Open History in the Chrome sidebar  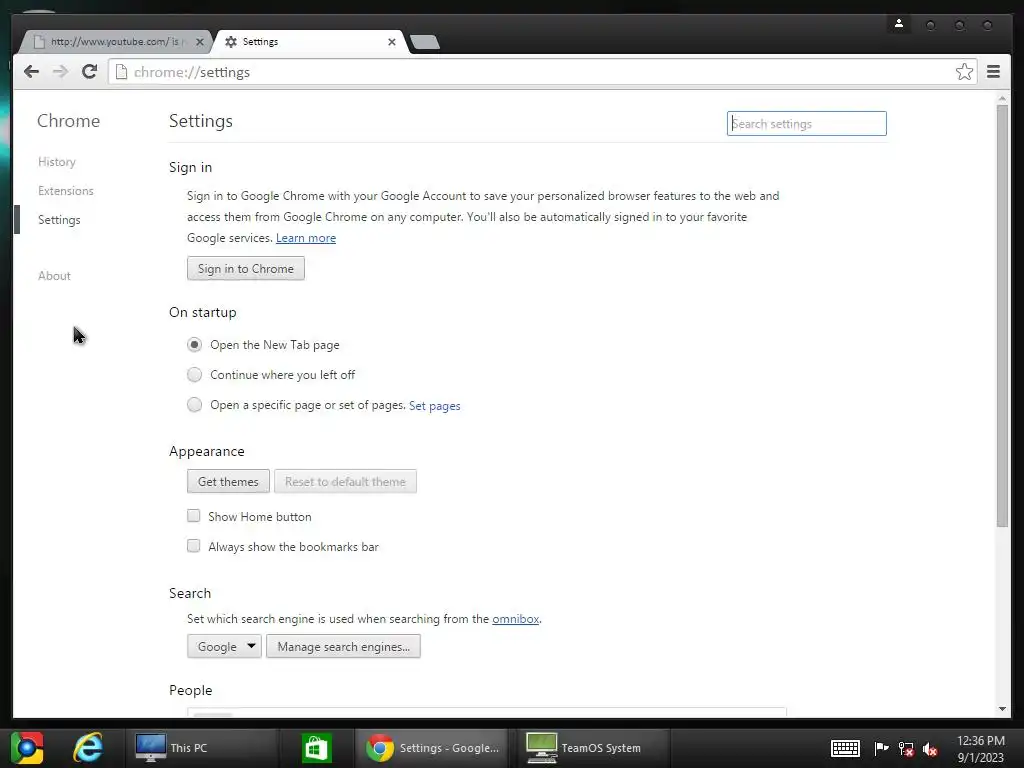tap(57, 162)
